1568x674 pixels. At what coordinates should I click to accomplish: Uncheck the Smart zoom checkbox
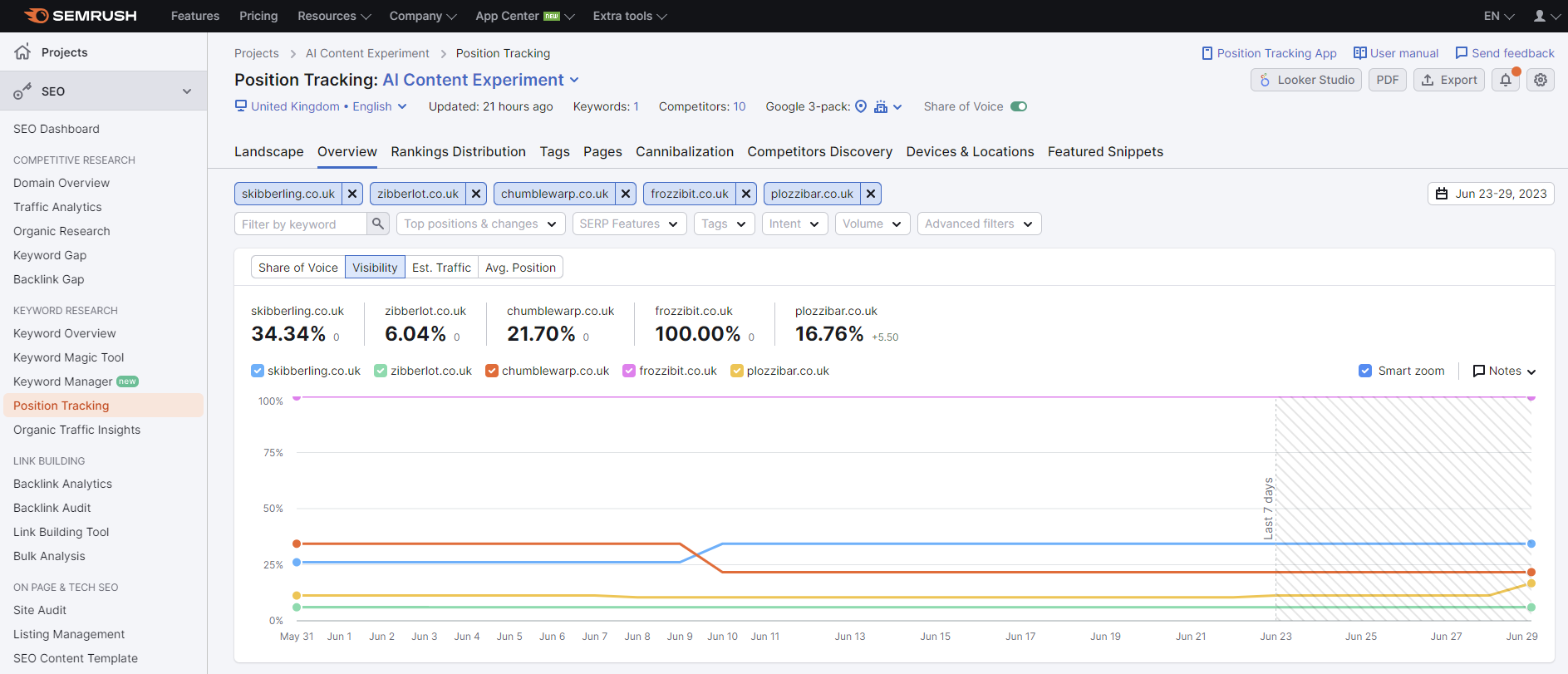click(x=1365, y=371)
